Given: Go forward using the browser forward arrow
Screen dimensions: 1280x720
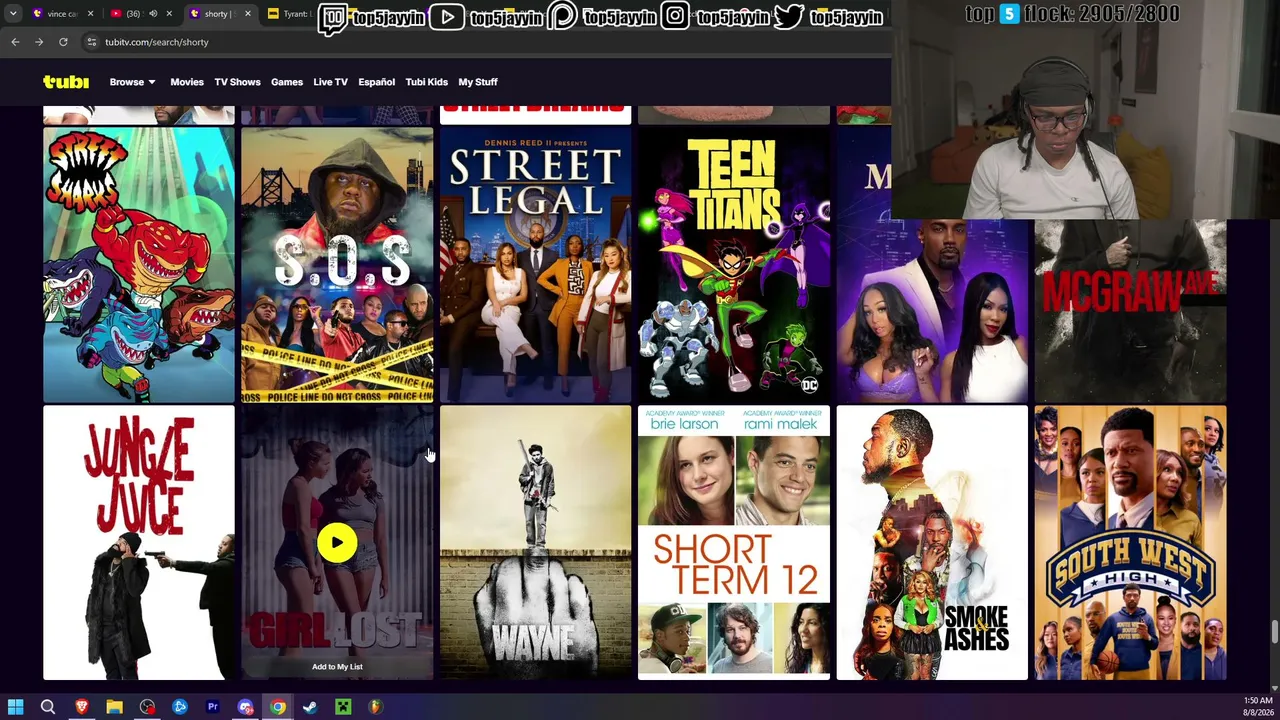Looking at the screenshot, I should [x=39, y=42].
